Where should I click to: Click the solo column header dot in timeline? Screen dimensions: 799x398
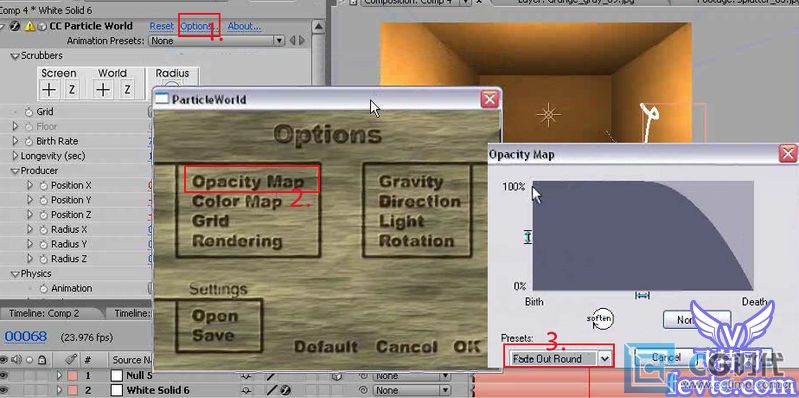point(30,360)
